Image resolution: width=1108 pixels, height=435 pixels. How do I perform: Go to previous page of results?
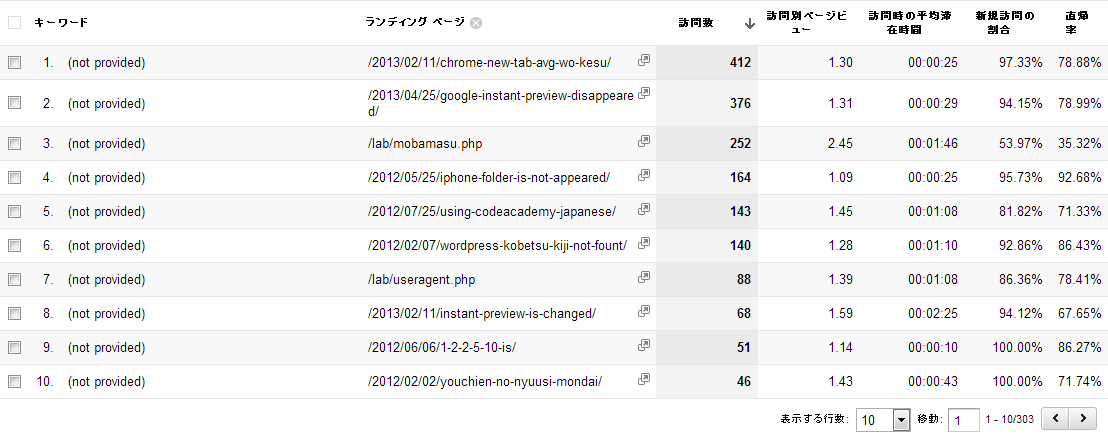1056,418
